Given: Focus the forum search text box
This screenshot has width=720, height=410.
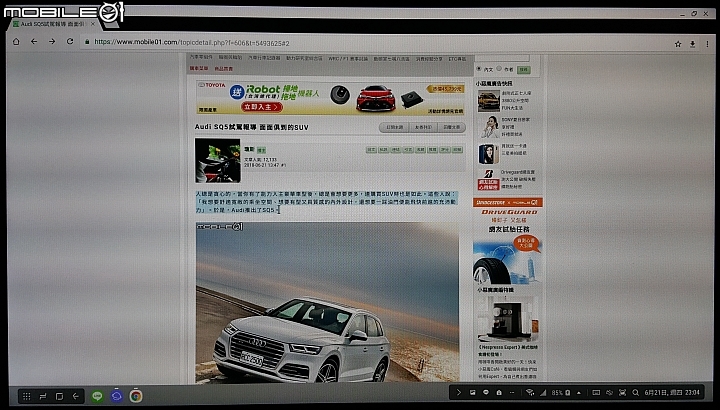Looking at the screenshot, I should [x=502, y=58].
